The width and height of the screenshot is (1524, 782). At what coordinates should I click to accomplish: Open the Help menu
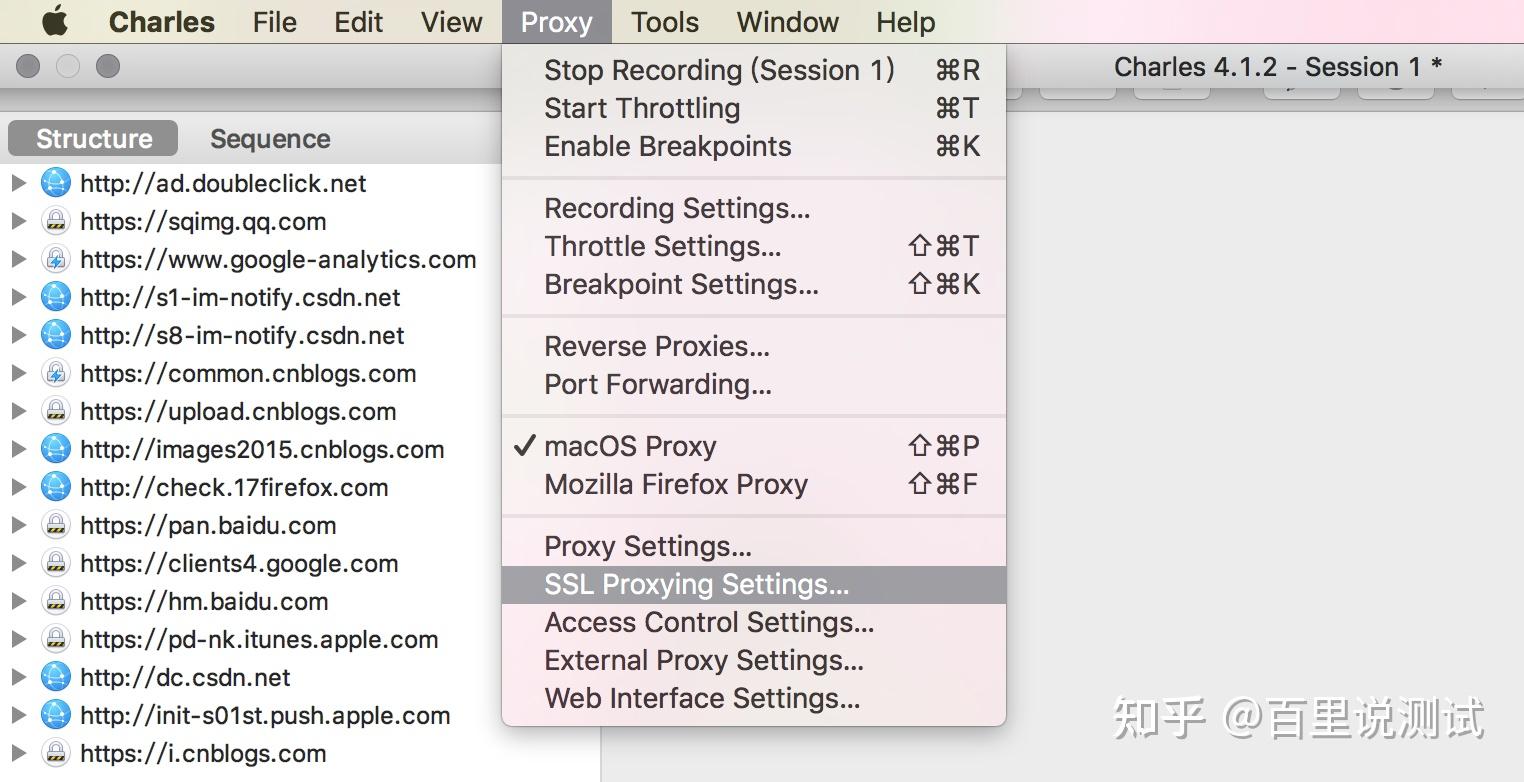coord(905,22)
